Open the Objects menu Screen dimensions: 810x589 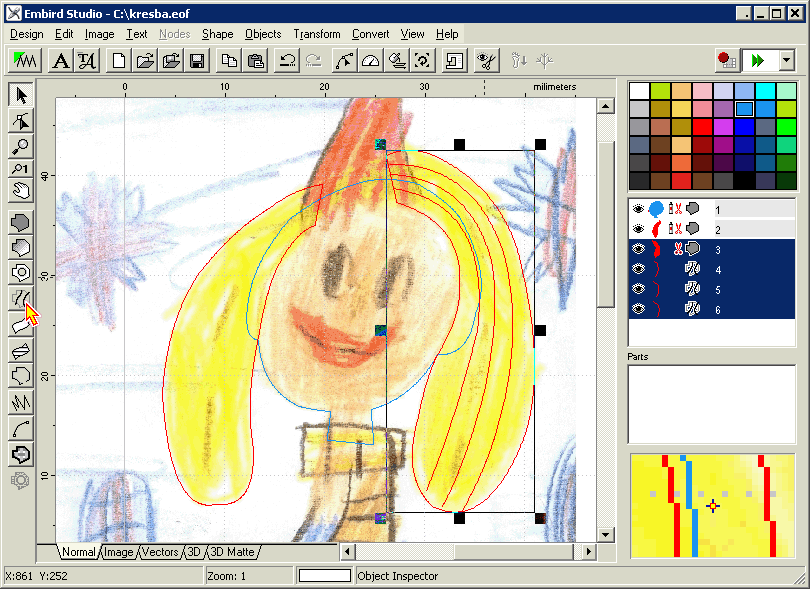(x=263, y=34)
